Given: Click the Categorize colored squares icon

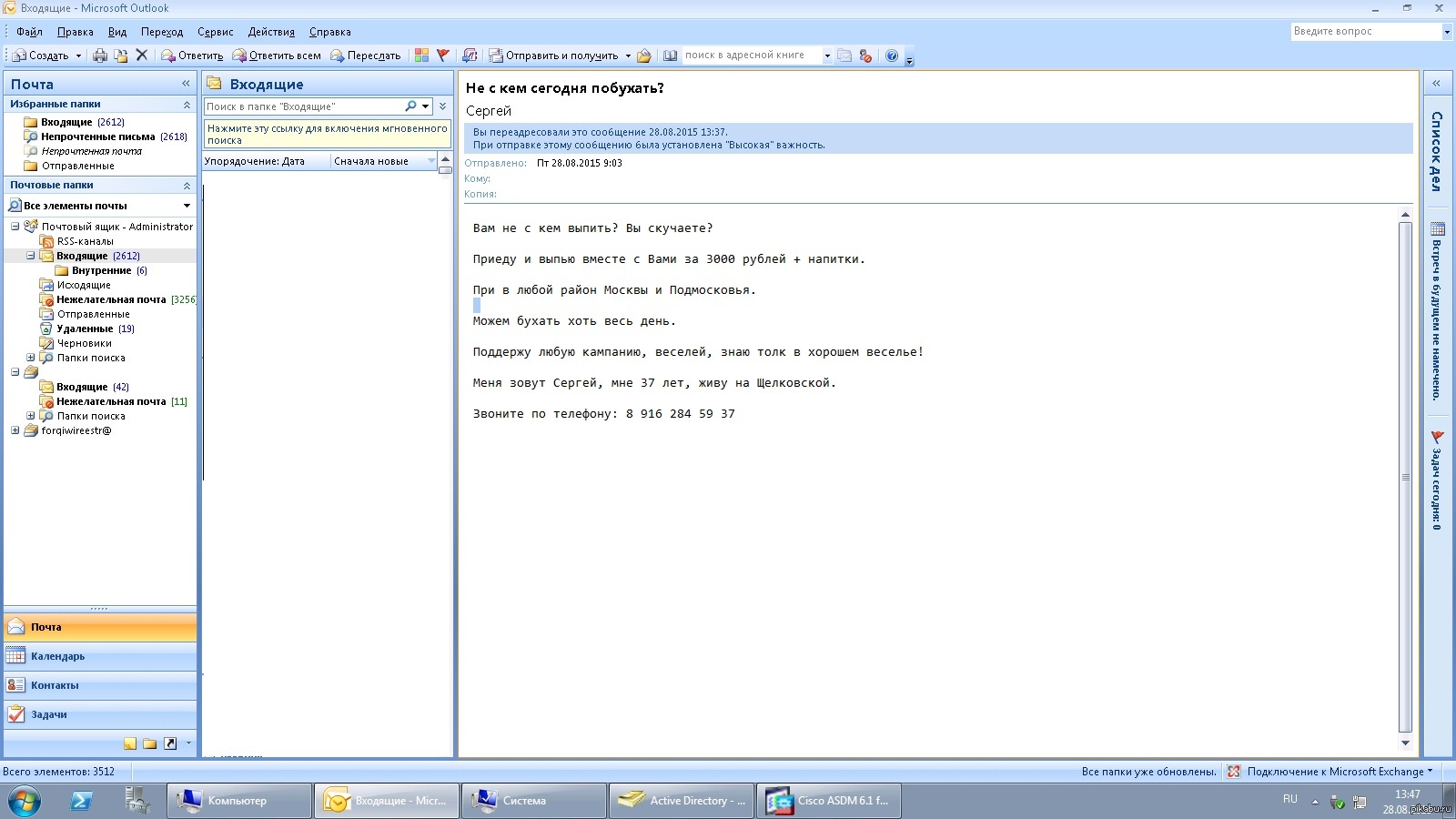Looking at the screenshot, I should (x=421, y=56).
